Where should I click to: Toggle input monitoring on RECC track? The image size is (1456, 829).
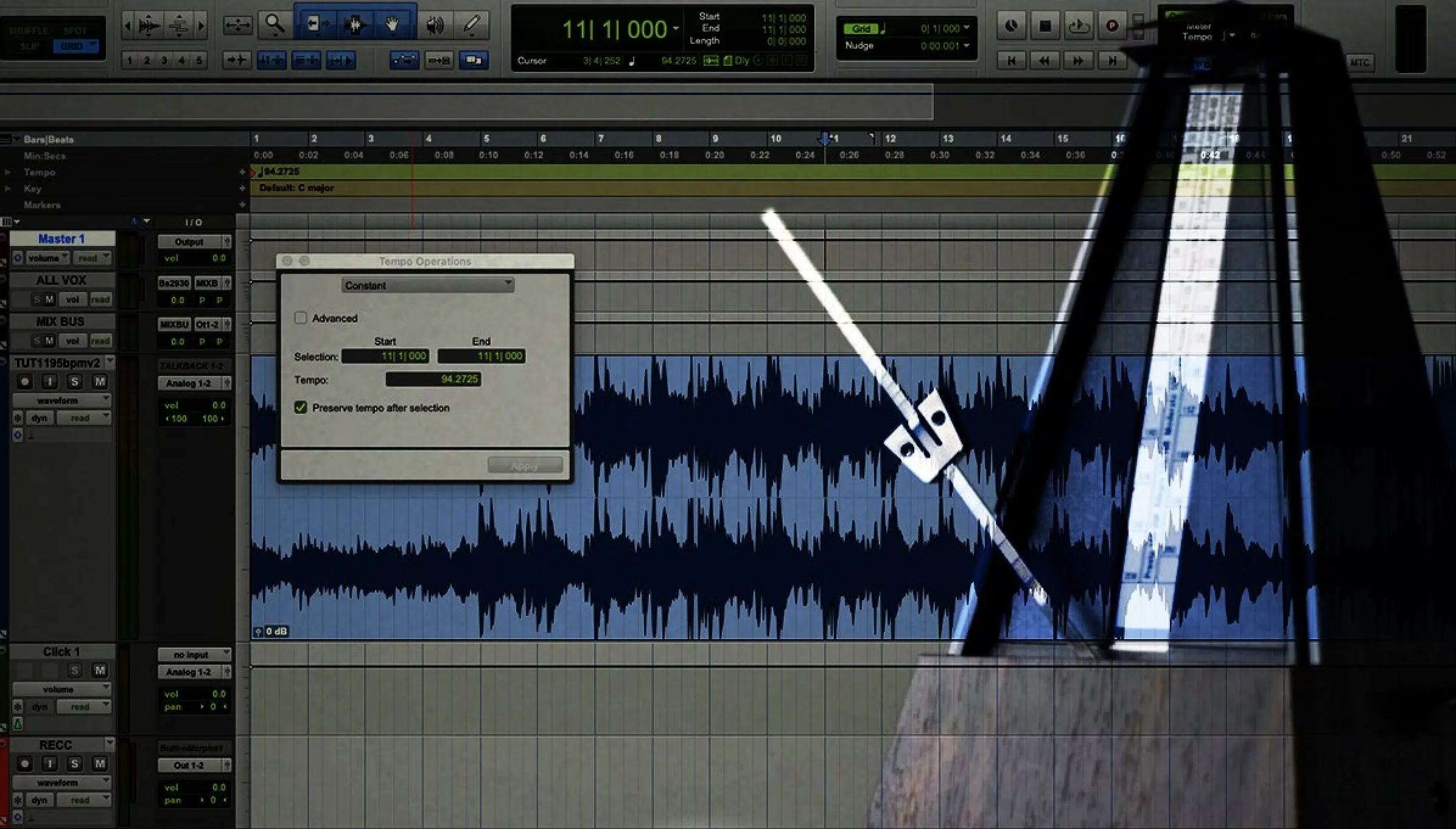coord(49,763)
